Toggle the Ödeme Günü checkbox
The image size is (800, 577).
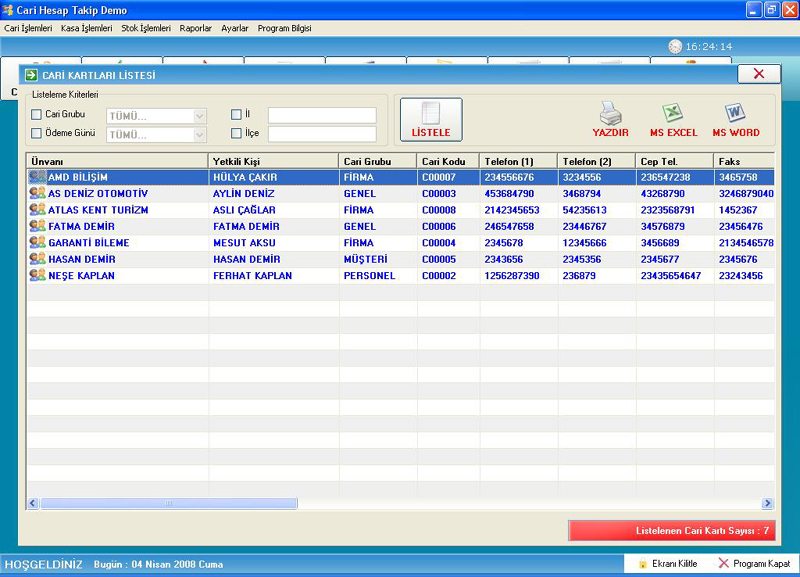pos(37,133)
